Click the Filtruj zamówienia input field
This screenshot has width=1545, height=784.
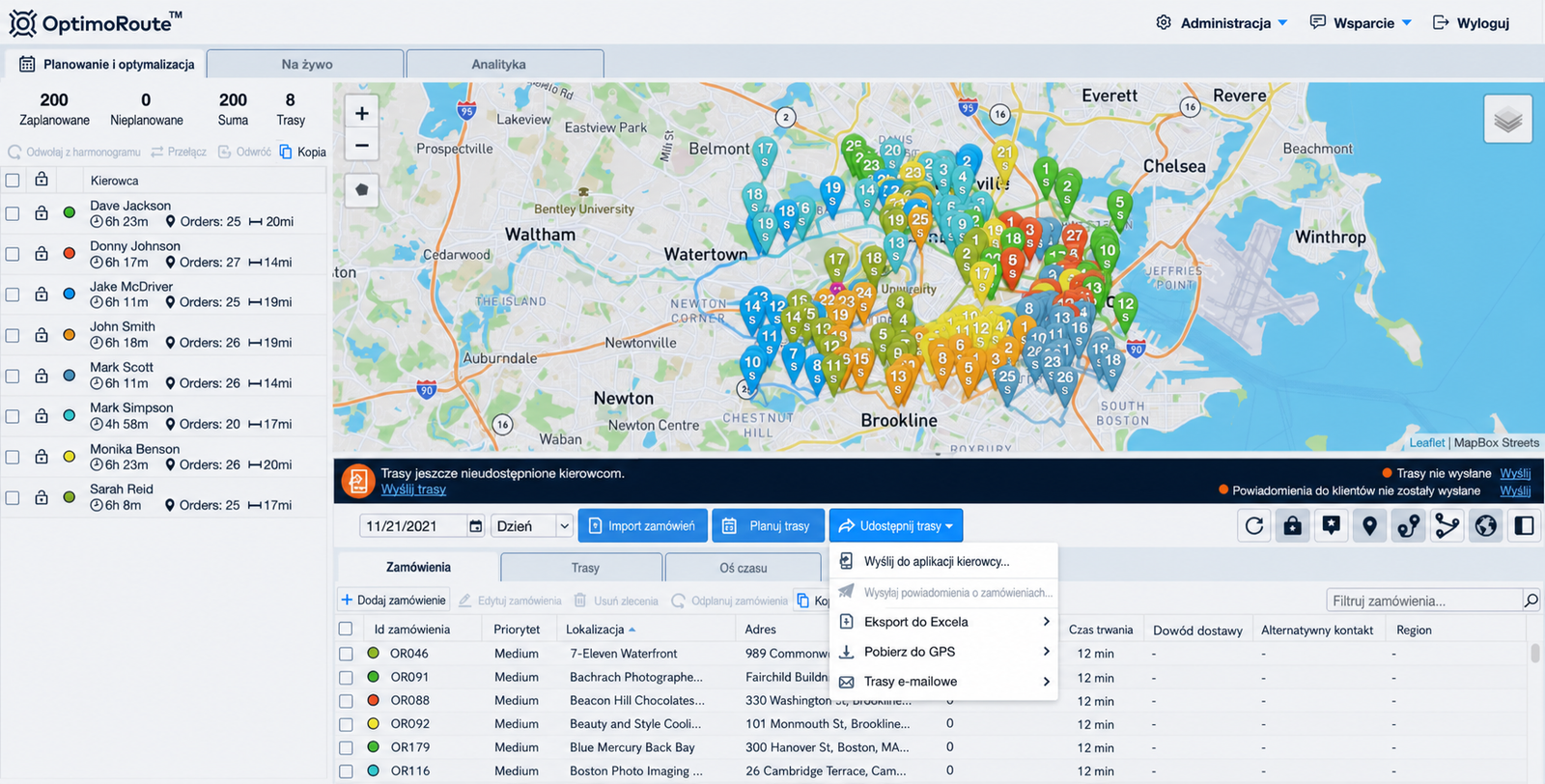[x=1425, y=601]
